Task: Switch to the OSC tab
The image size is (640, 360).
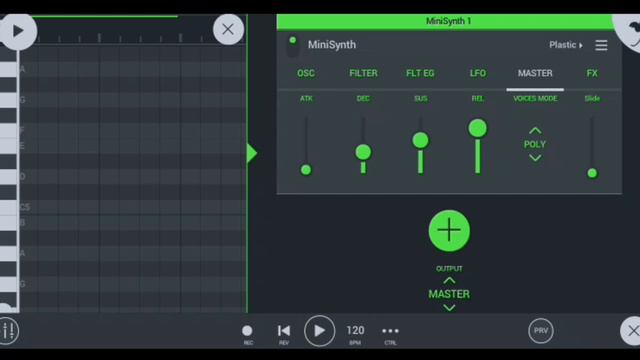Action: pos(306,73)
